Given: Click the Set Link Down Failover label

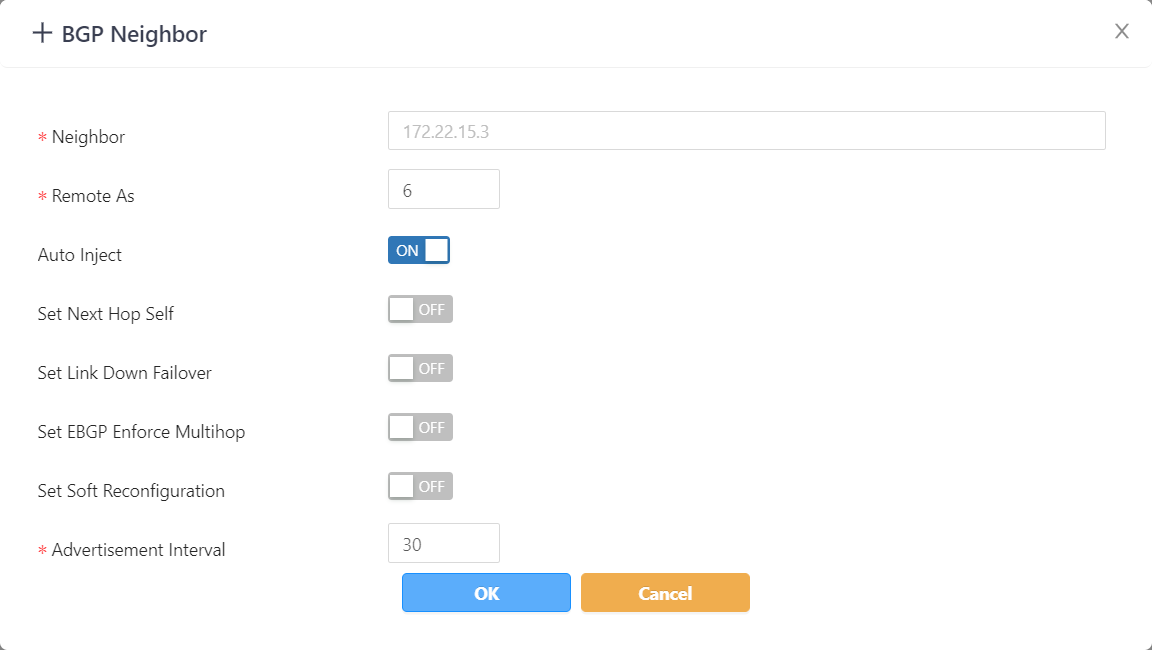Looking at the screenshot, I should click(125, 373).
